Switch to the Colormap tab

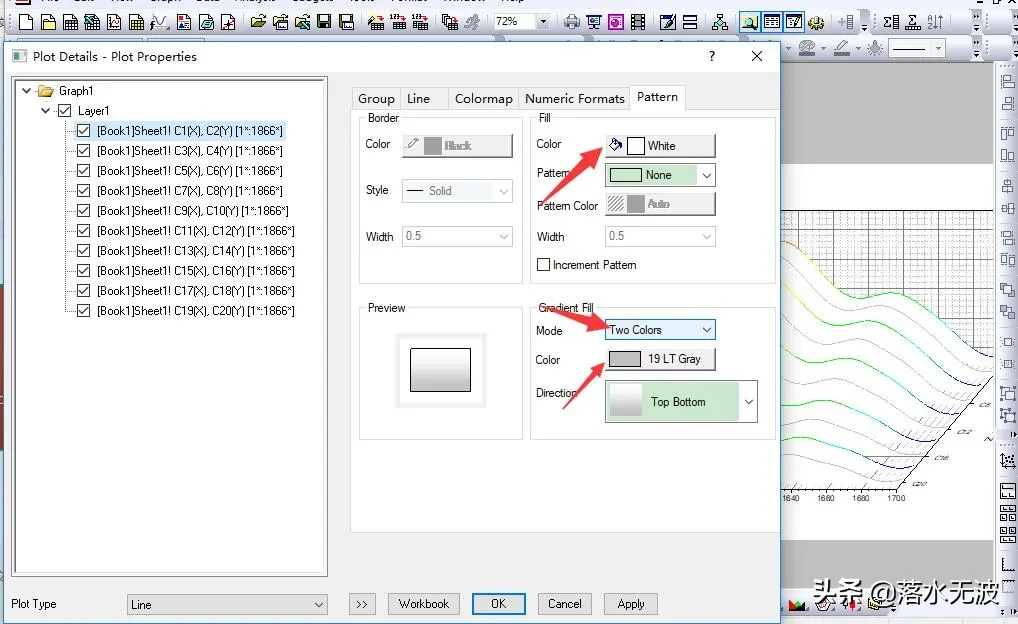click(484, 99)
